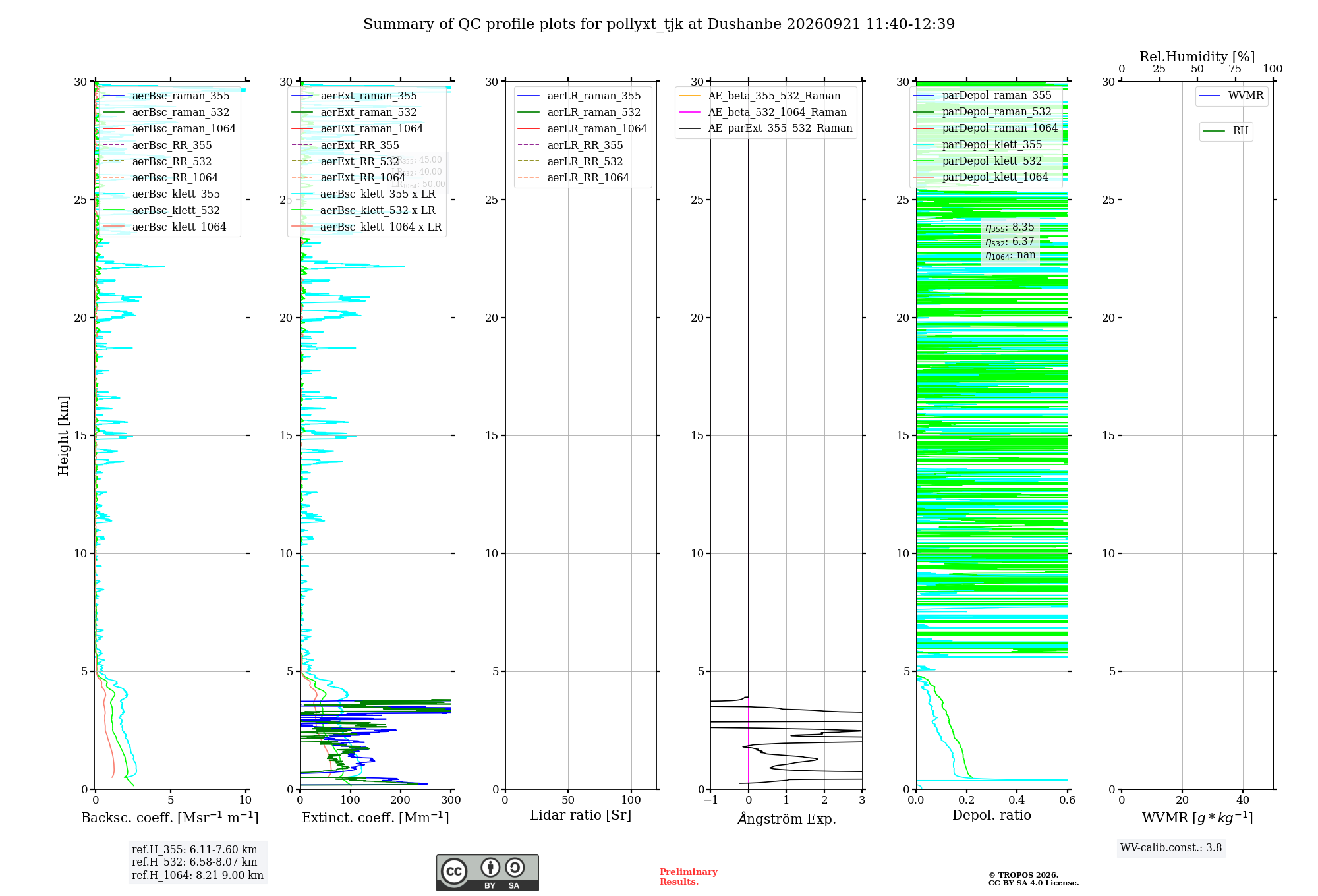Click the Lidar ratio [Sr] axis label

581,816
